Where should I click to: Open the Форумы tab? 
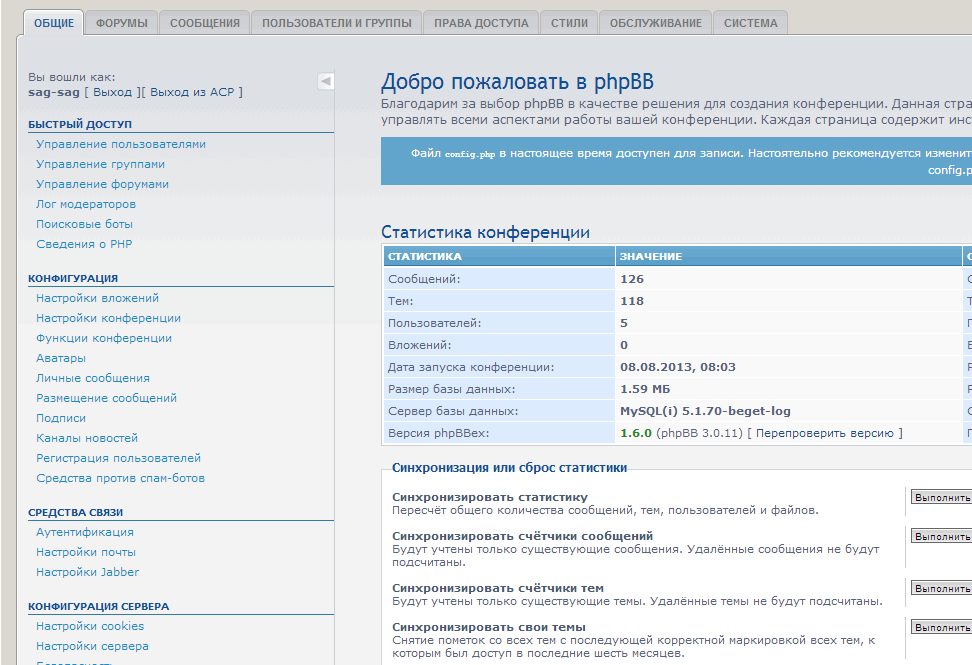coord(121,23)
